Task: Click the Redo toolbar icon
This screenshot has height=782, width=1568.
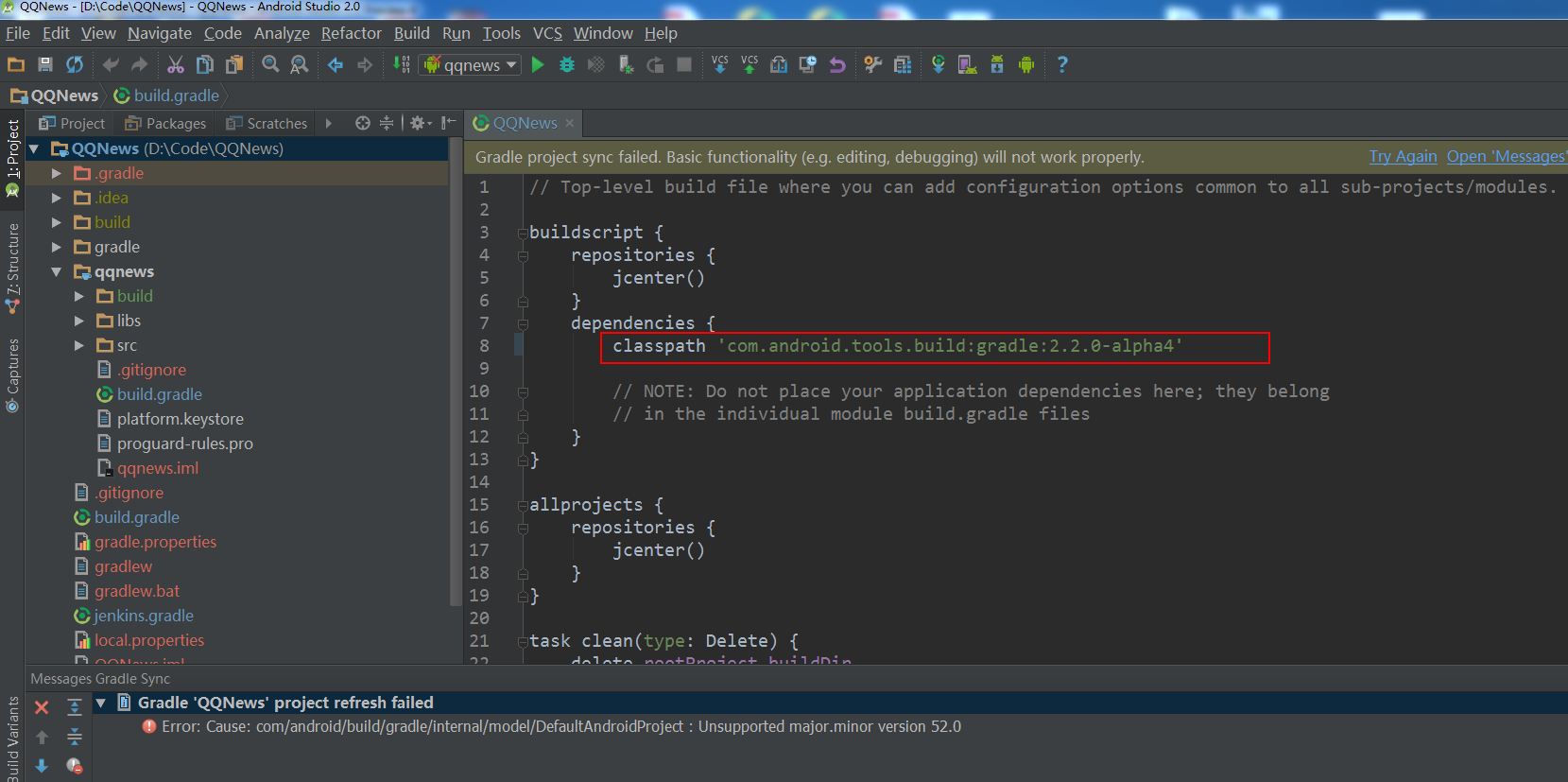Action: [140, 64]
